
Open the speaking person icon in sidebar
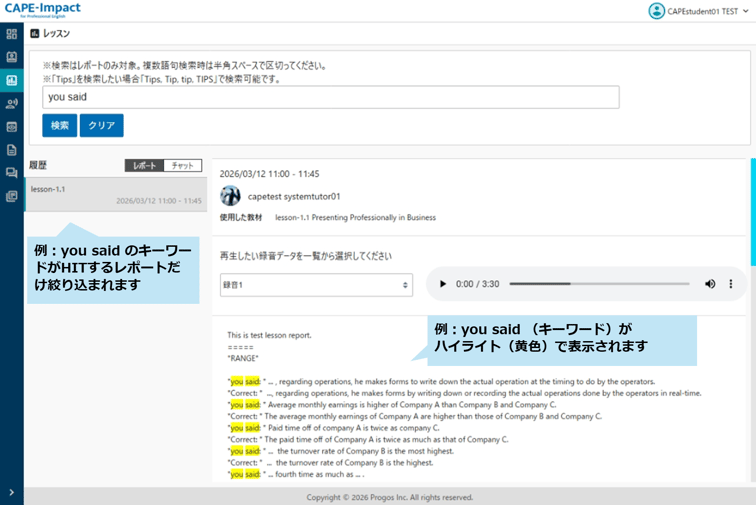tap(11, 103)
